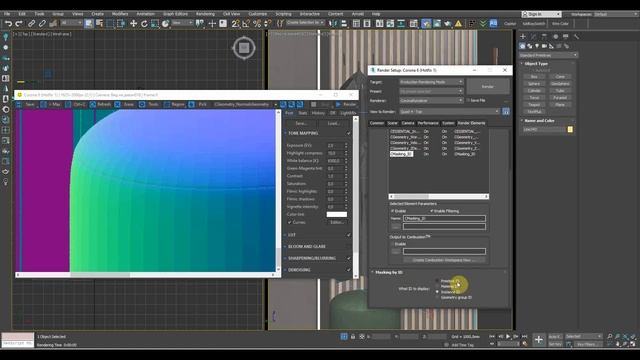Click the Box primitive button
The image size is (640, 360).
(534, 77)
